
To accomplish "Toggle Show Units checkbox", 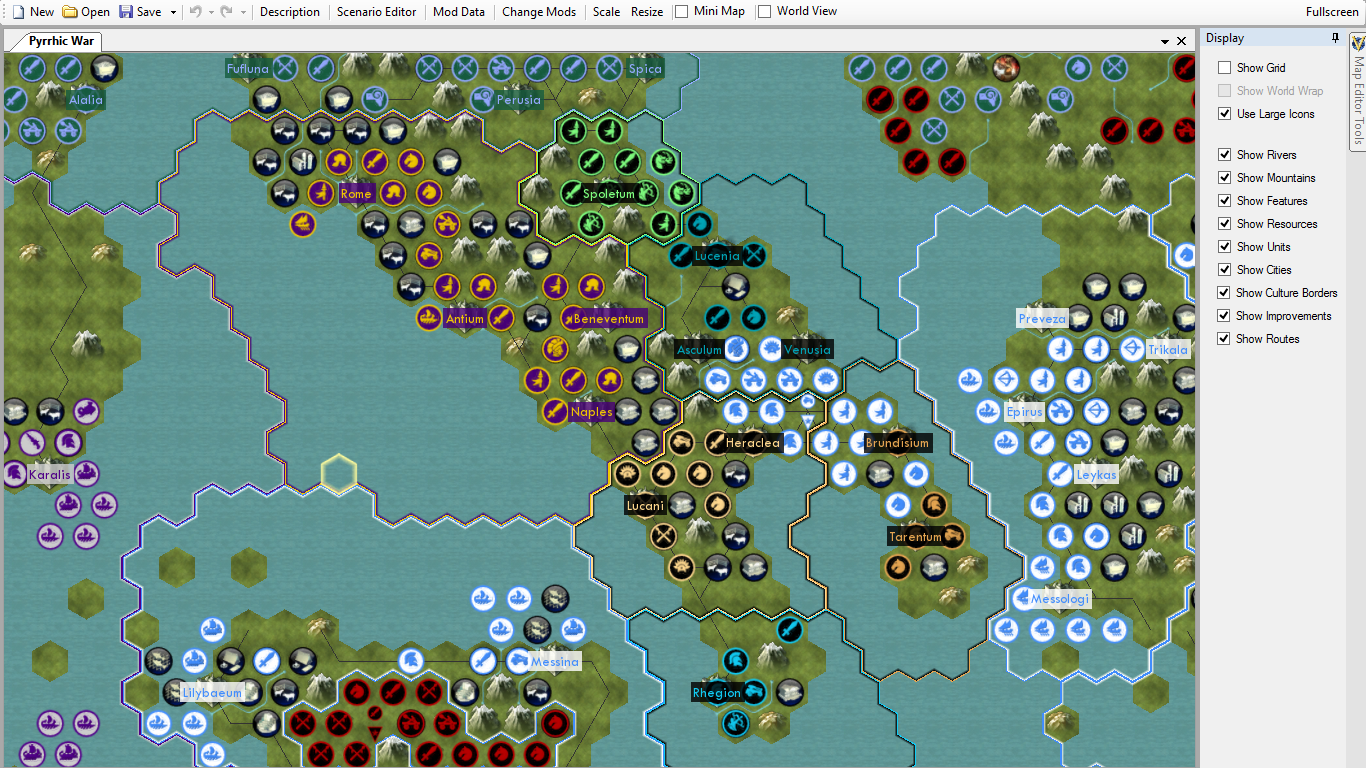I will click(x=1224, y=247).
